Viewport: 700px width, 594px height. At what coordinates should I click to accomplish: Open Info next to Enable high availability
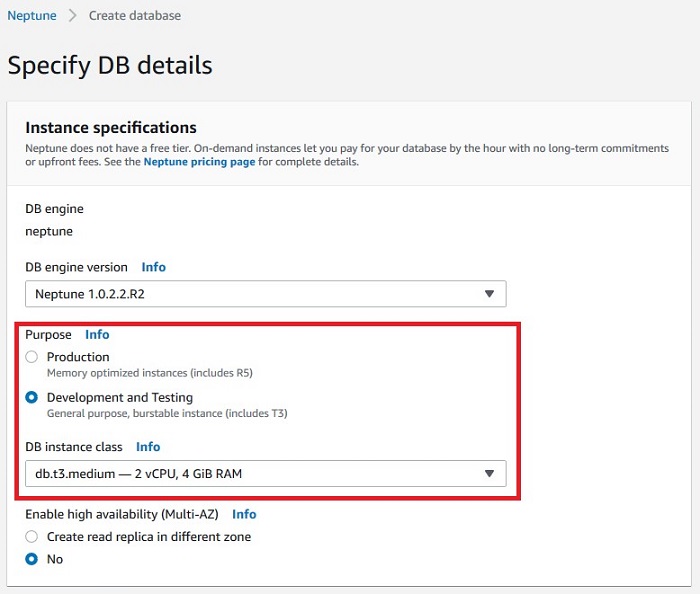tap(244, 514)
